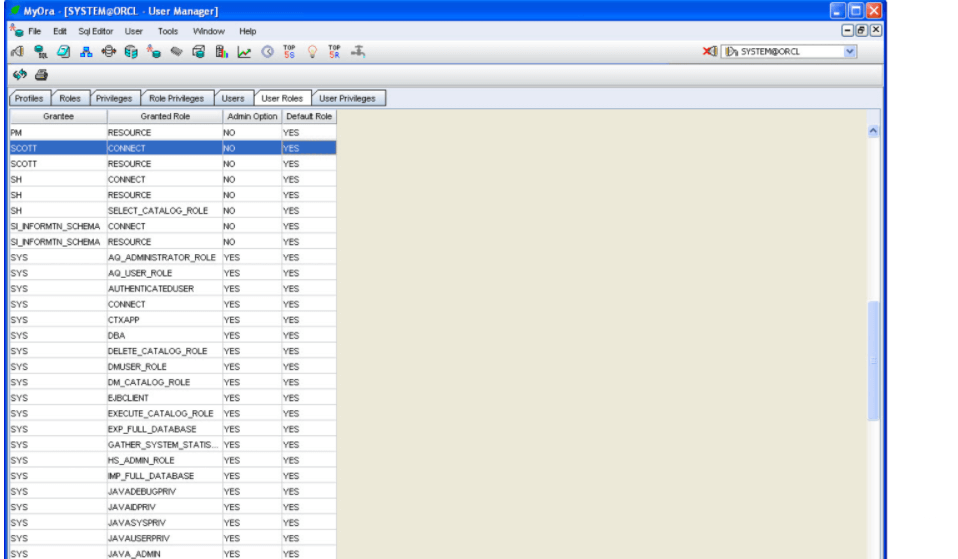Select the highlighted SCOTT CONNECT row
The height and width of the screenshot is (559, 958).
[x=173, y=148]
